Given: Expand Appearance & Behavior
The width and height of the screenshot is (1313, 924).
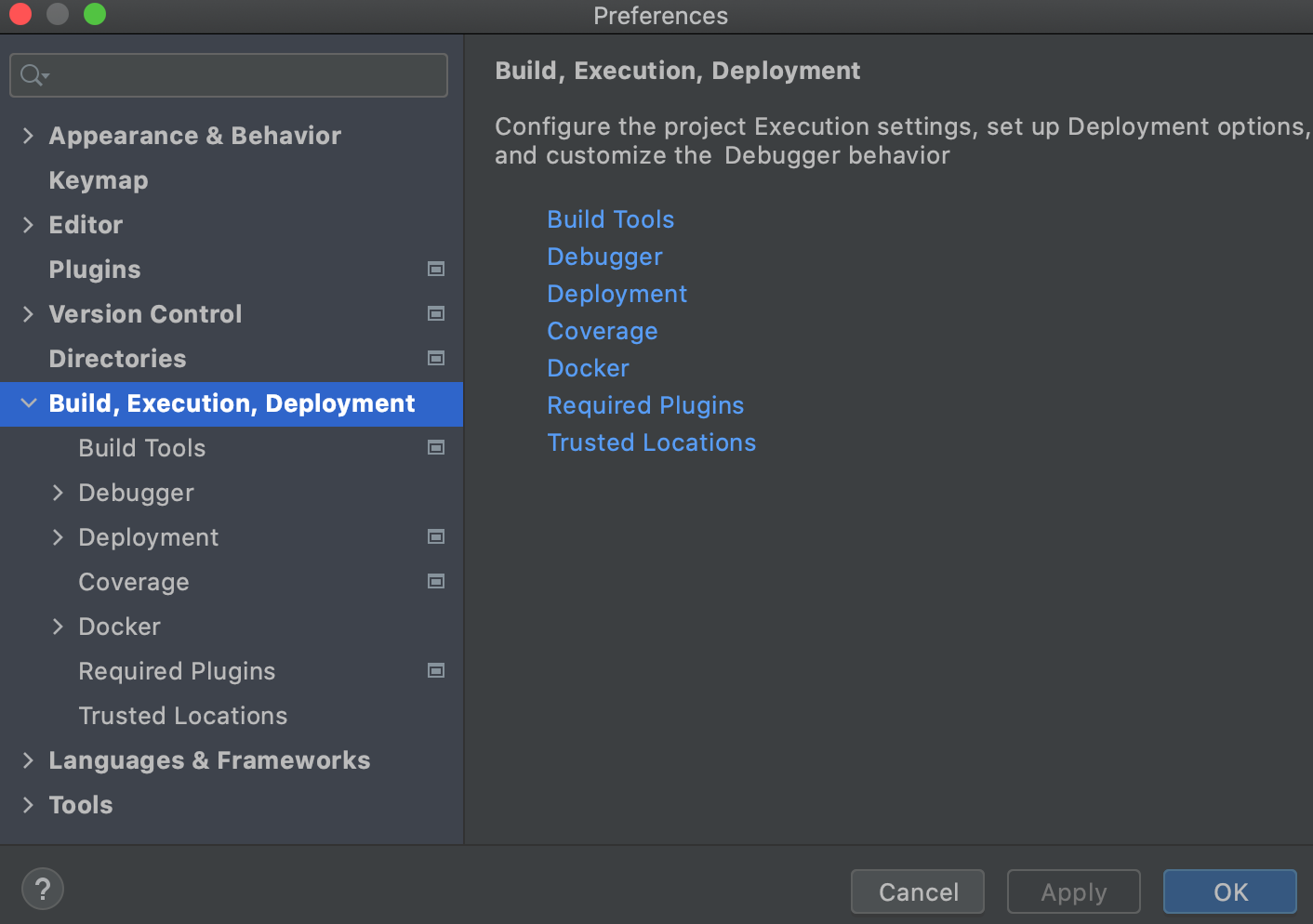Looking at the screenshot, I should point(28,135).
